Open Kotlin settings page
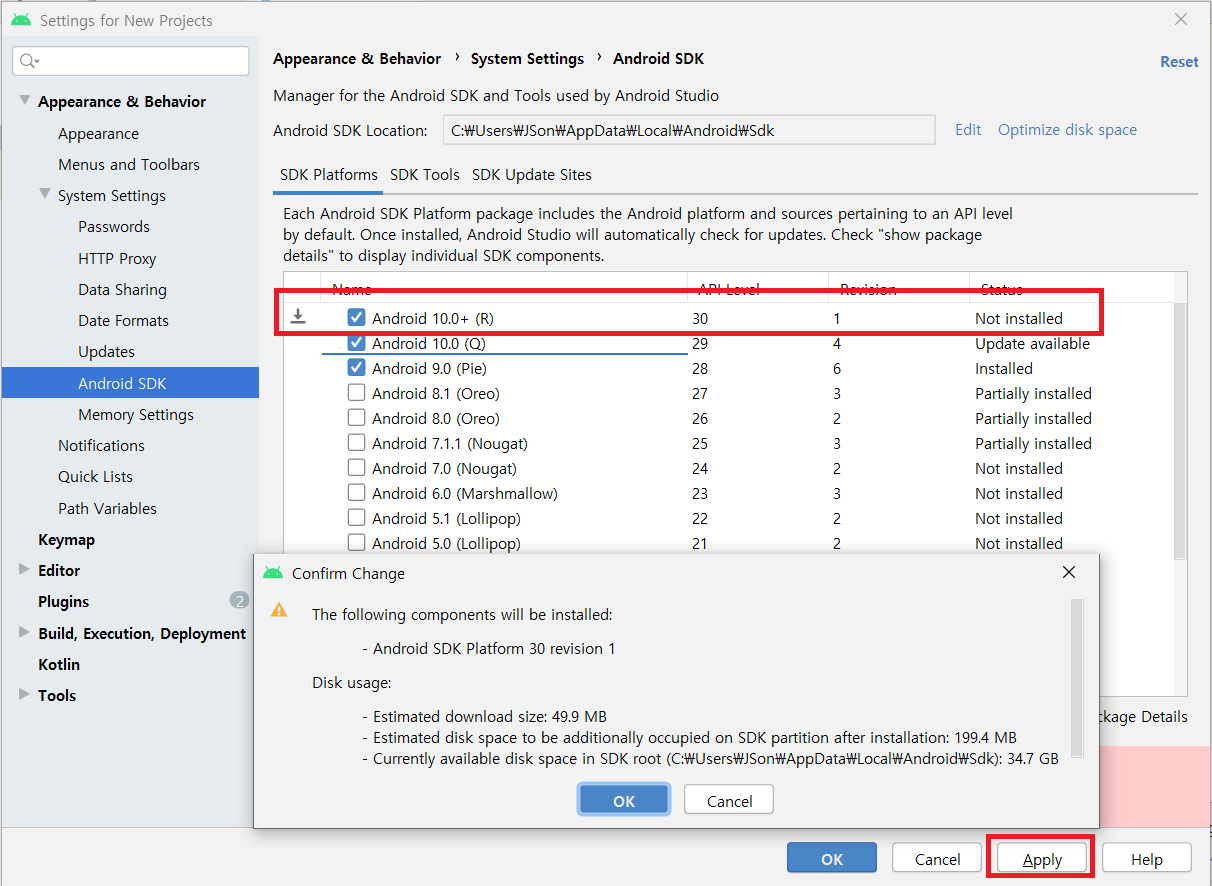The width and height of the screenshot is (1212, 886). point(59,664)
